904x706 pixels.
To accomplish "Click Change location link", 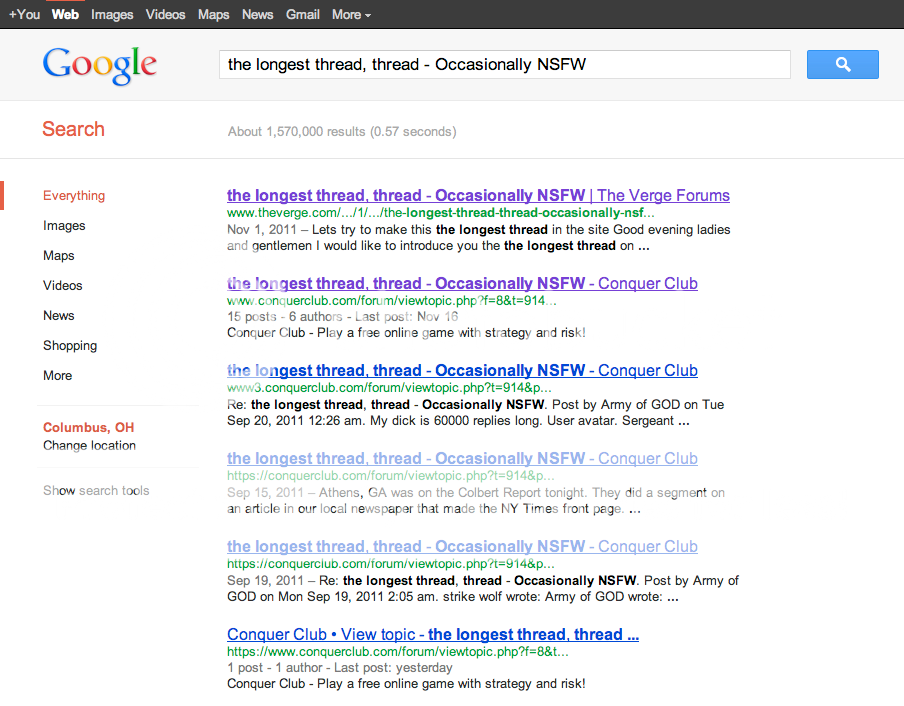I will point(89,446).
